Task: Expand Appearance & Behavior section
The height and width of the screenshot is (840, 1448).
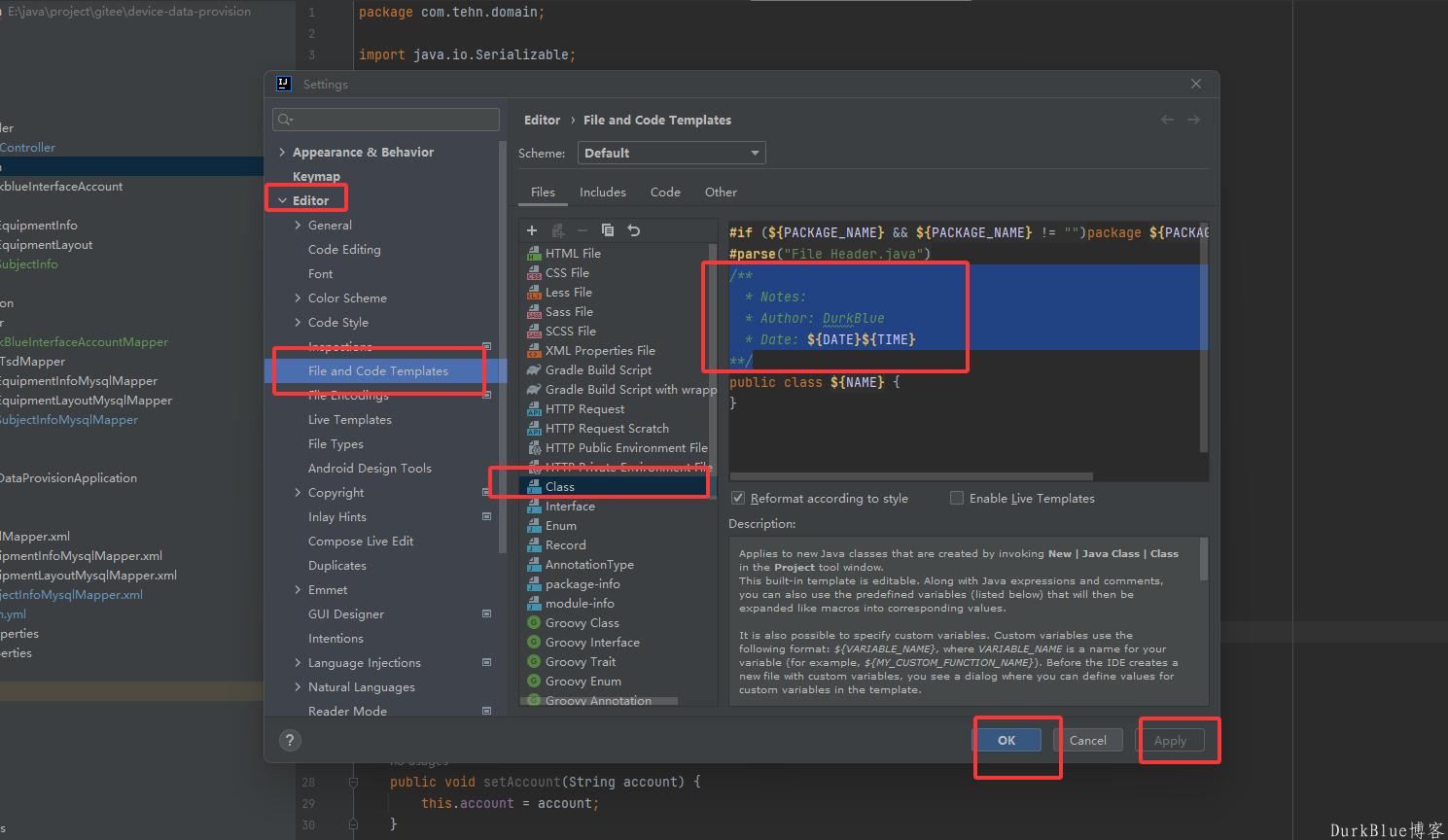Action: [282, 153]
